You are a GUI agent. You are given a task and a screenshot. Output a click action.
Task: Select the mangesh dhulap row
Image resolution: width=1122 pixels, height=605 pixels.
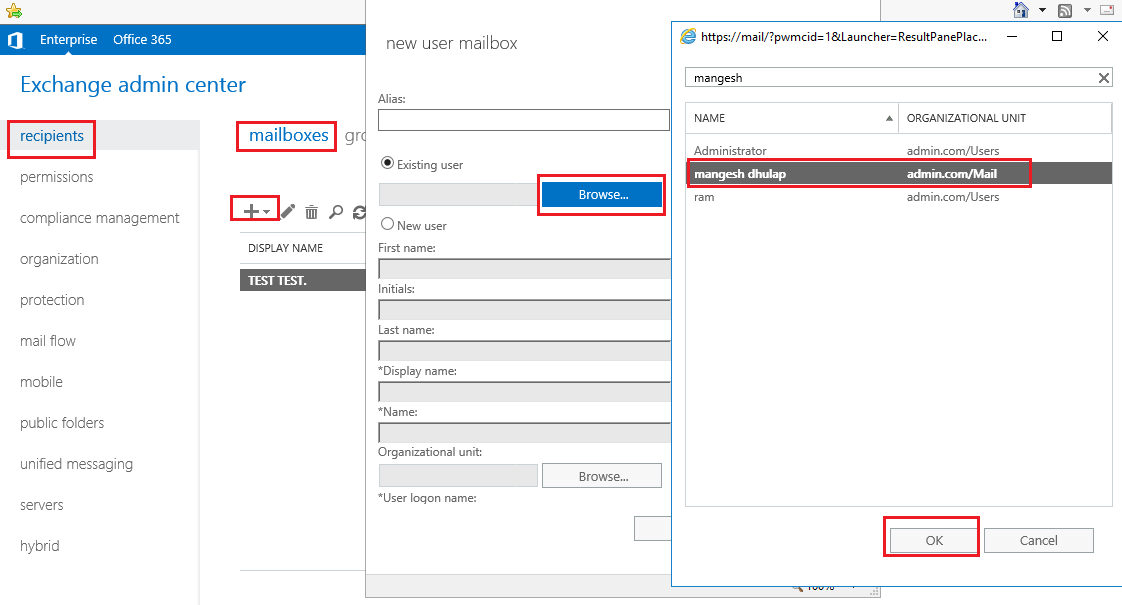pos(899,173)
